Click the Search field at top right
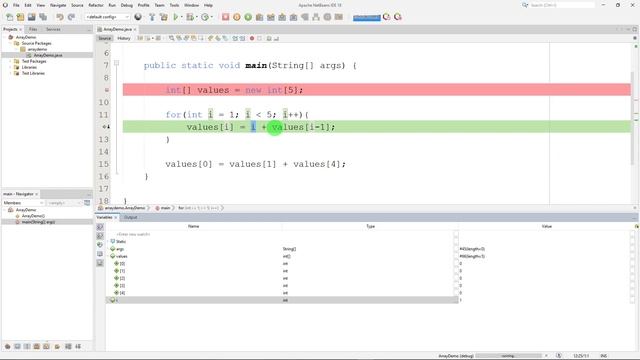This screenshot has width=640, height=360. (562, 5)
